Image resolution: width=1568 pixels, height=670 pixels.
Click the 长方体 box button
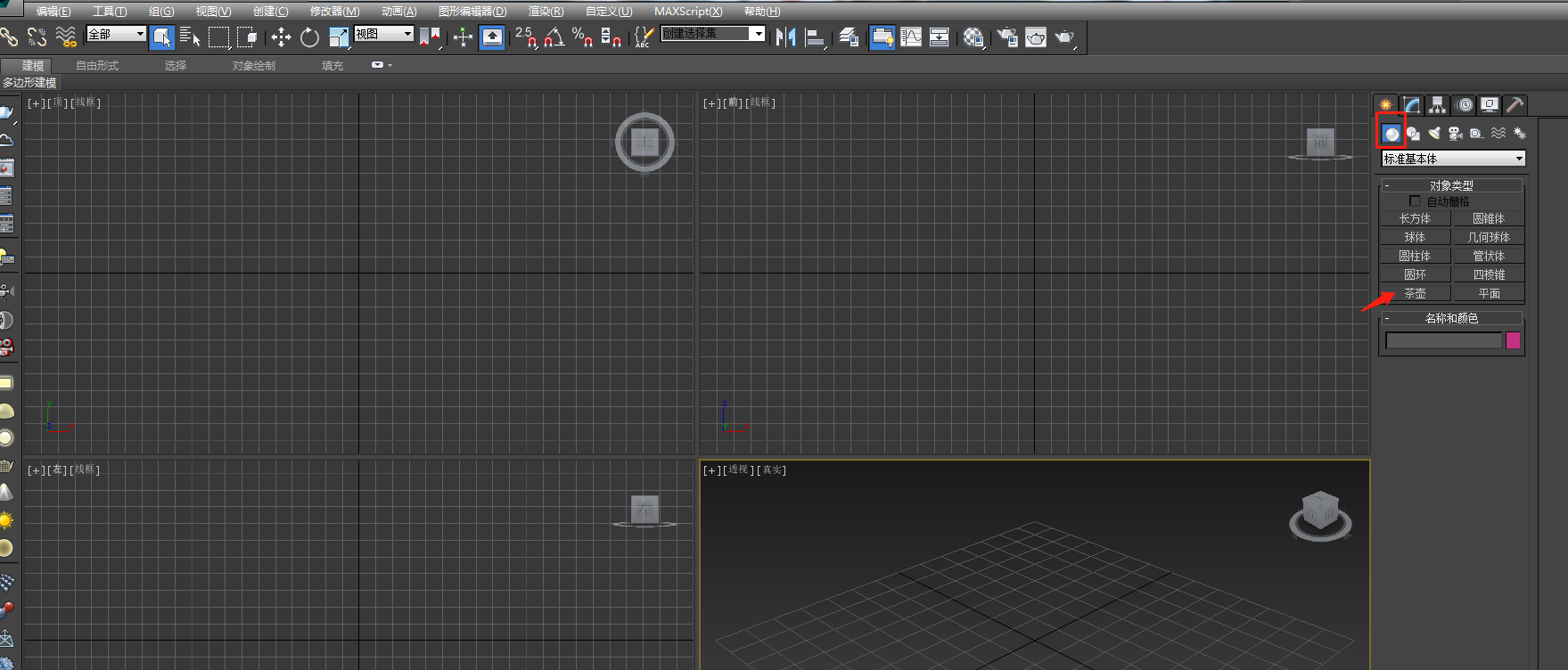coord(1415,218)
